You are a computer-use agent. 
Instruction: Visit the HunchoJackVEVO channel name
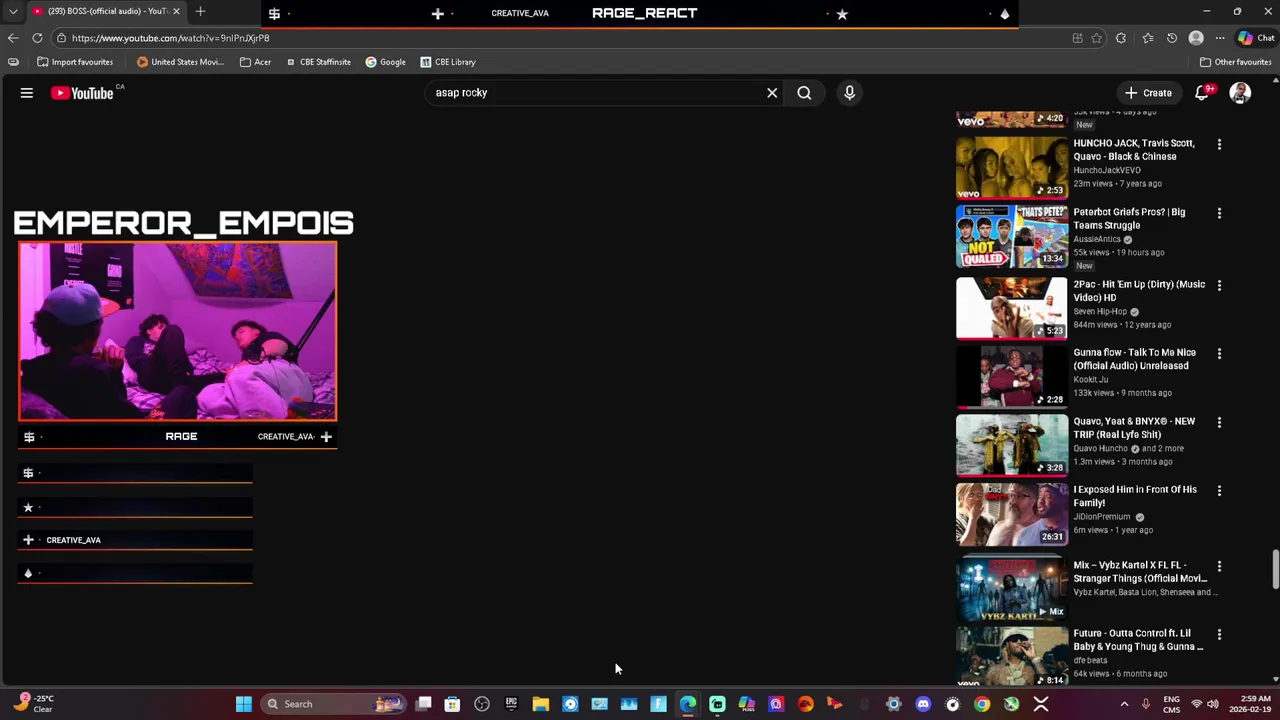1107,170
